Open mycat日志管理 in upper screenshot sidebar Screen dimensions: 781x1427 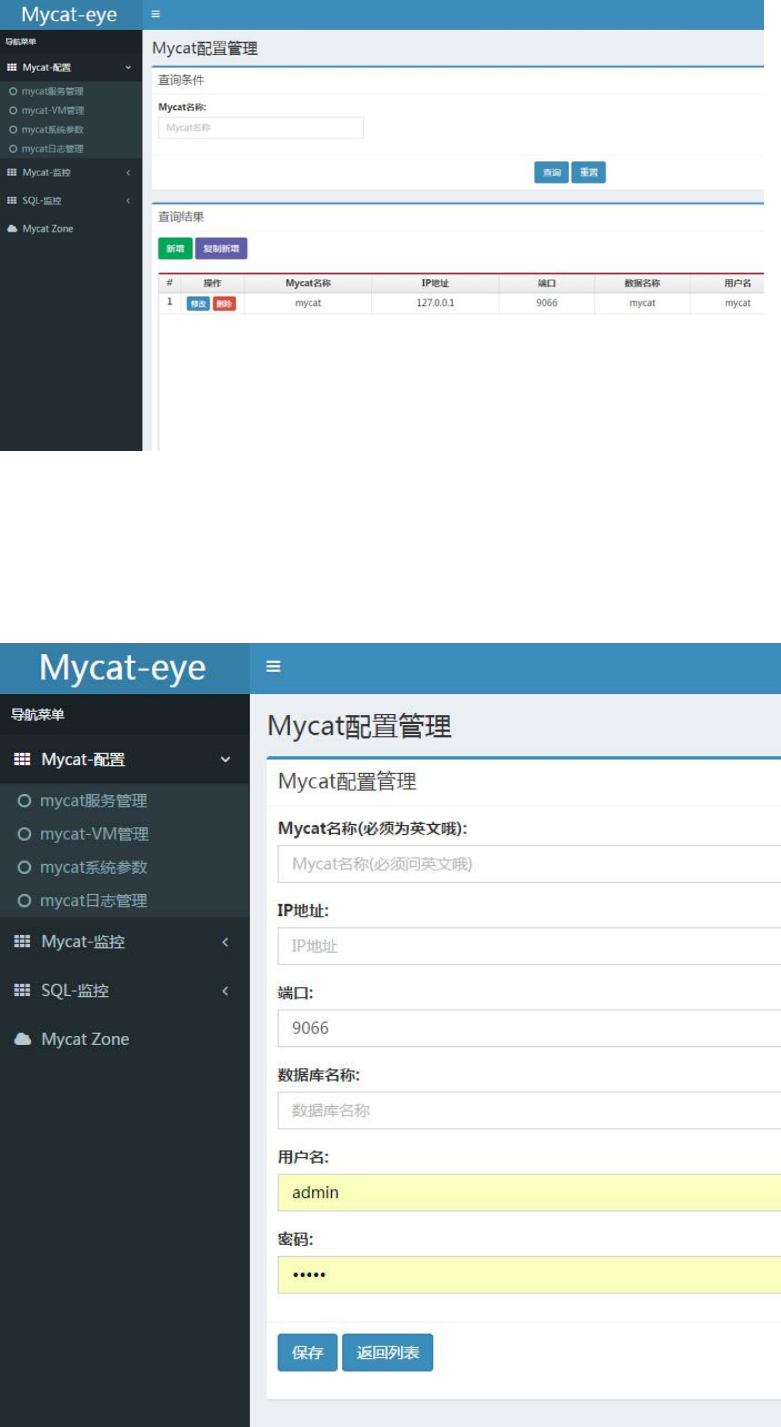click(x=52, y=148)
